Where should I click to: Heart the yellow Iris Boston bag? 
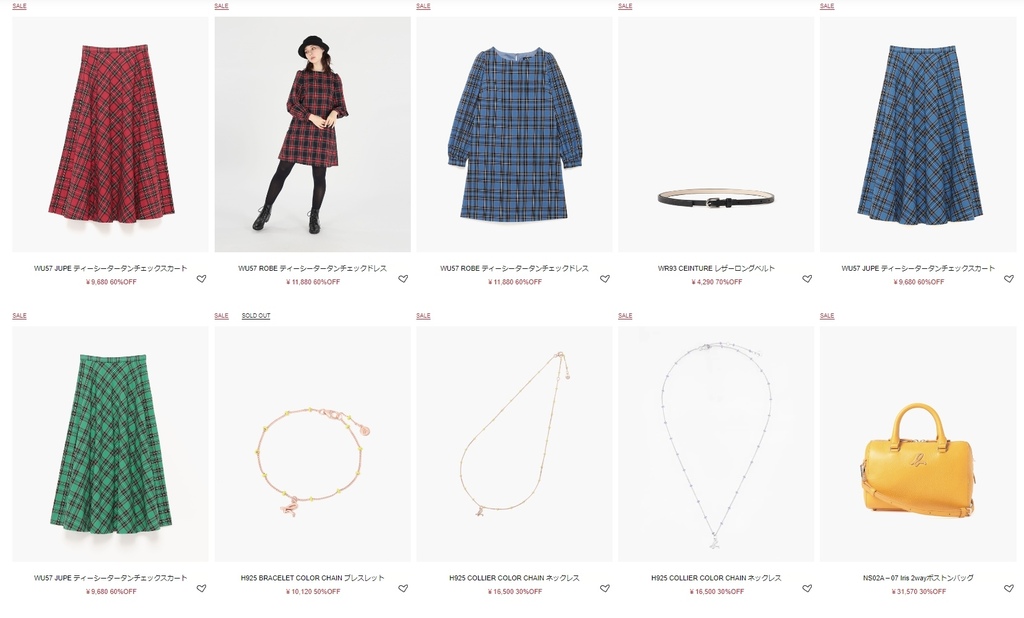(x=1009, y=589)
